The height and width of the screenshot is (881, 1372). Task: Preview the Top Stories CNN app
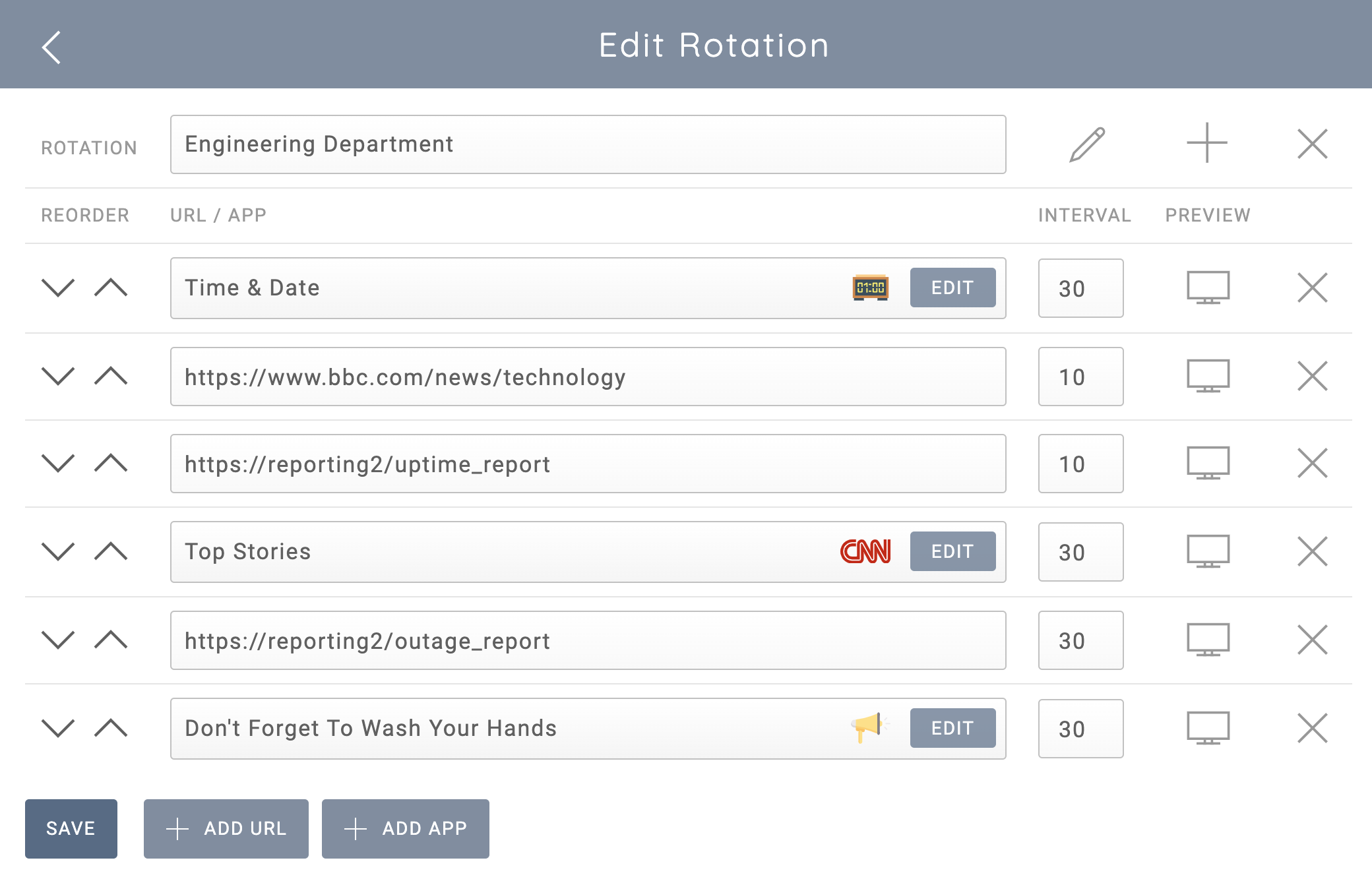click(x=1208, y=551)
